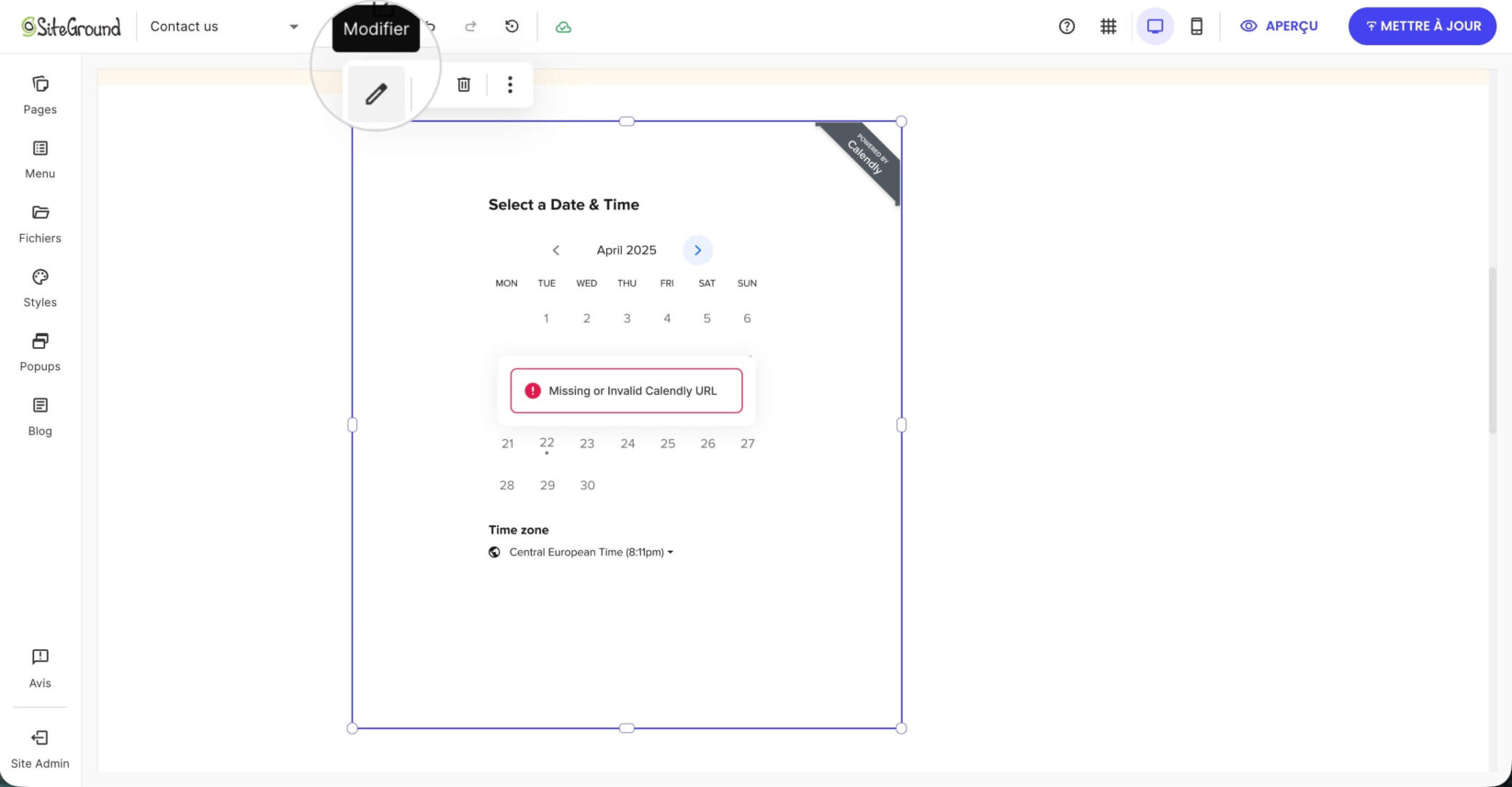Click the Powered by Calendly ribbon
The image size is (1512, 787).
(x=865, y=155)
